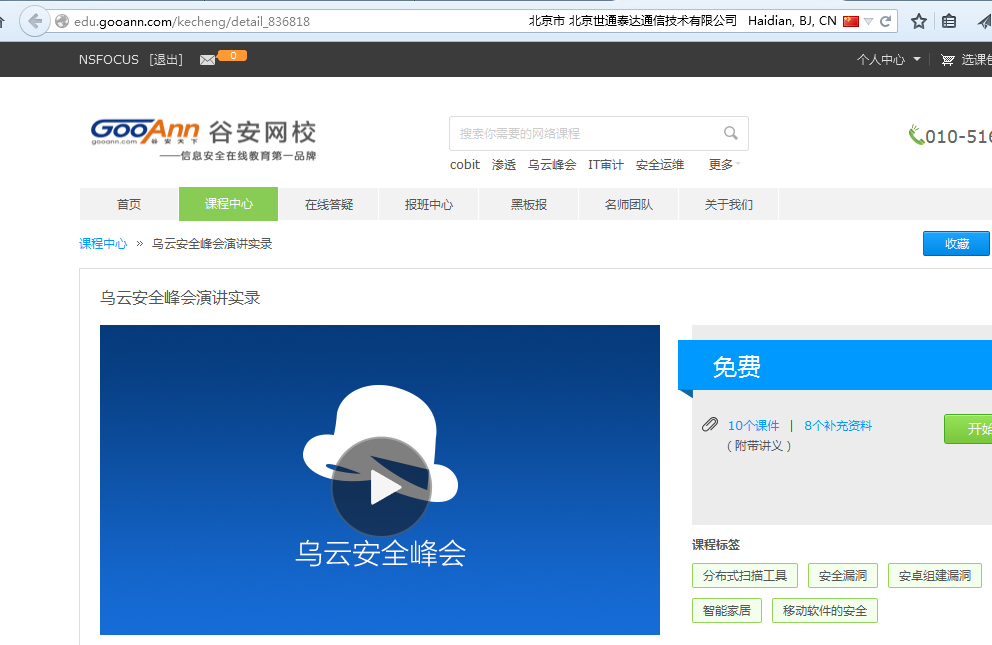This screenshot has height=645, width=992.
Task: Click the green phone icon
Action: pyautogui.click(x=915, y=135)
